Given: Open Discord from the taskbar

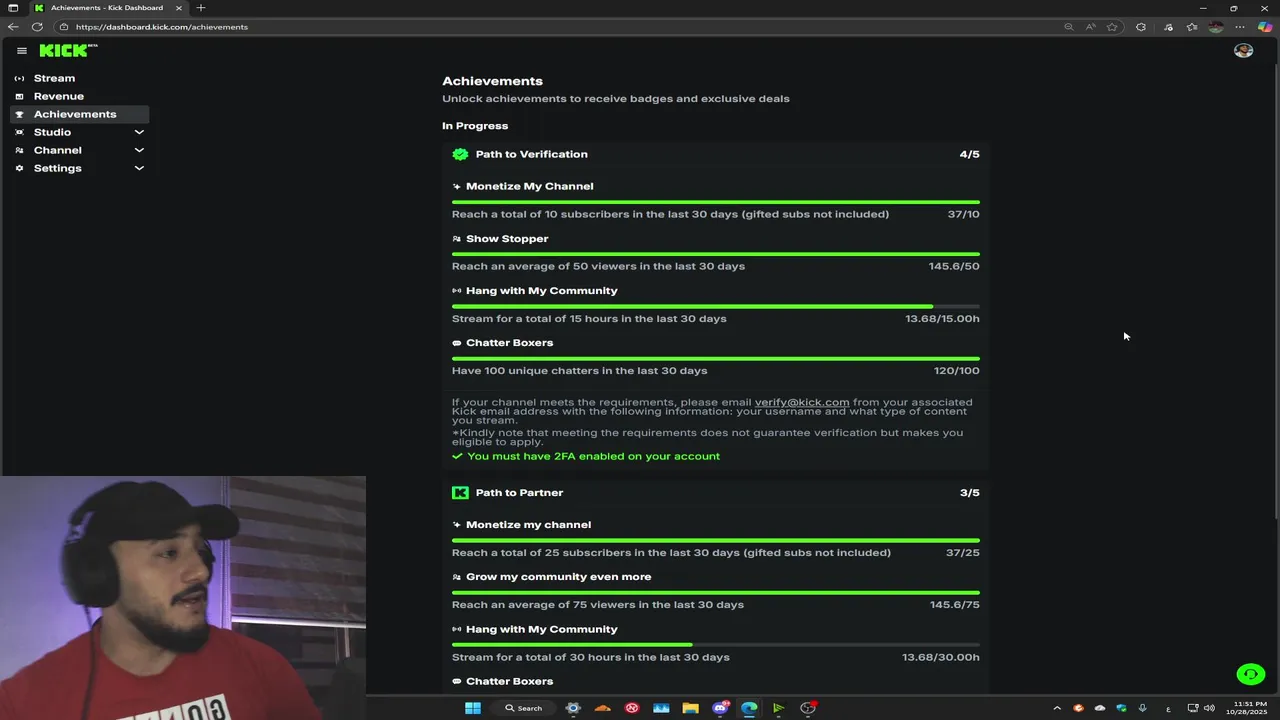Looking at the screenshot, I should coord(720,708).
